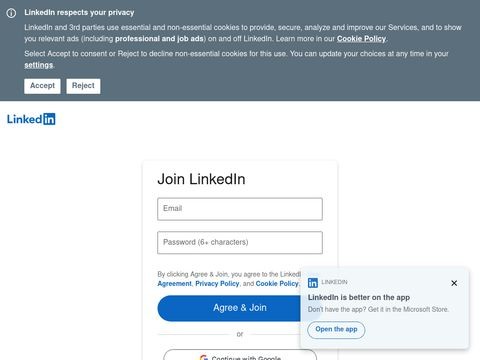This screenshot has width=480, height=360.
Task: Click Open the app button
Action: (x=336, y=330)
